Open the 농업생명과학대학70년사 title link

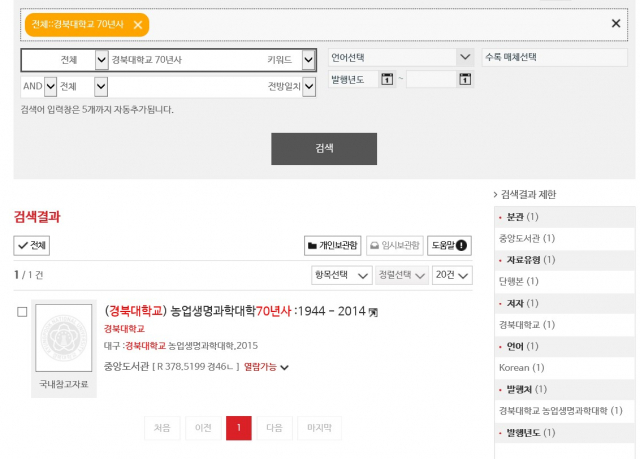(236, 311)
